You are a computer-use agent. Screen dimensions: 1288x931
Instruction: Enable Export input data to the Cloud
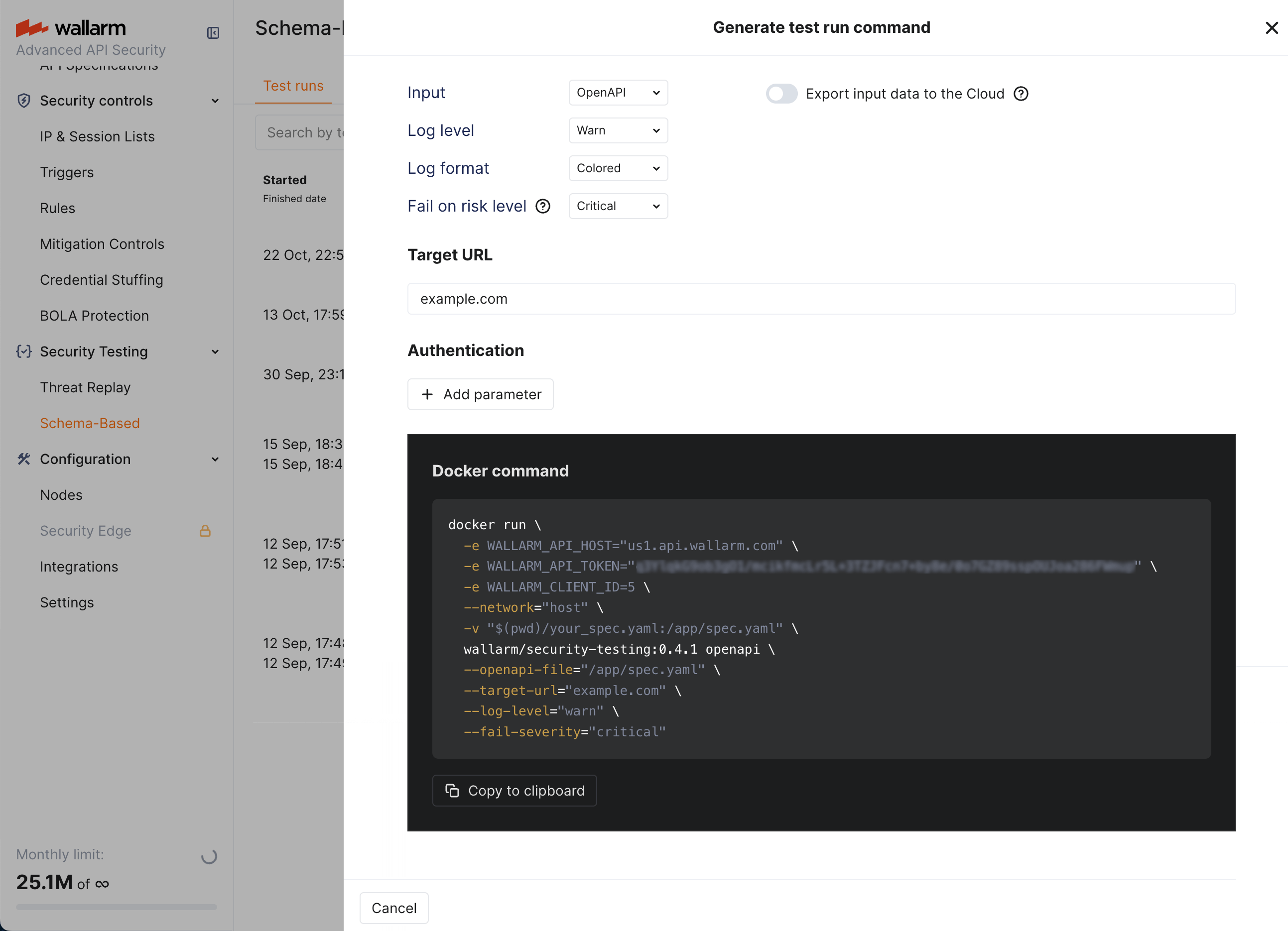[x=782, y=94]
